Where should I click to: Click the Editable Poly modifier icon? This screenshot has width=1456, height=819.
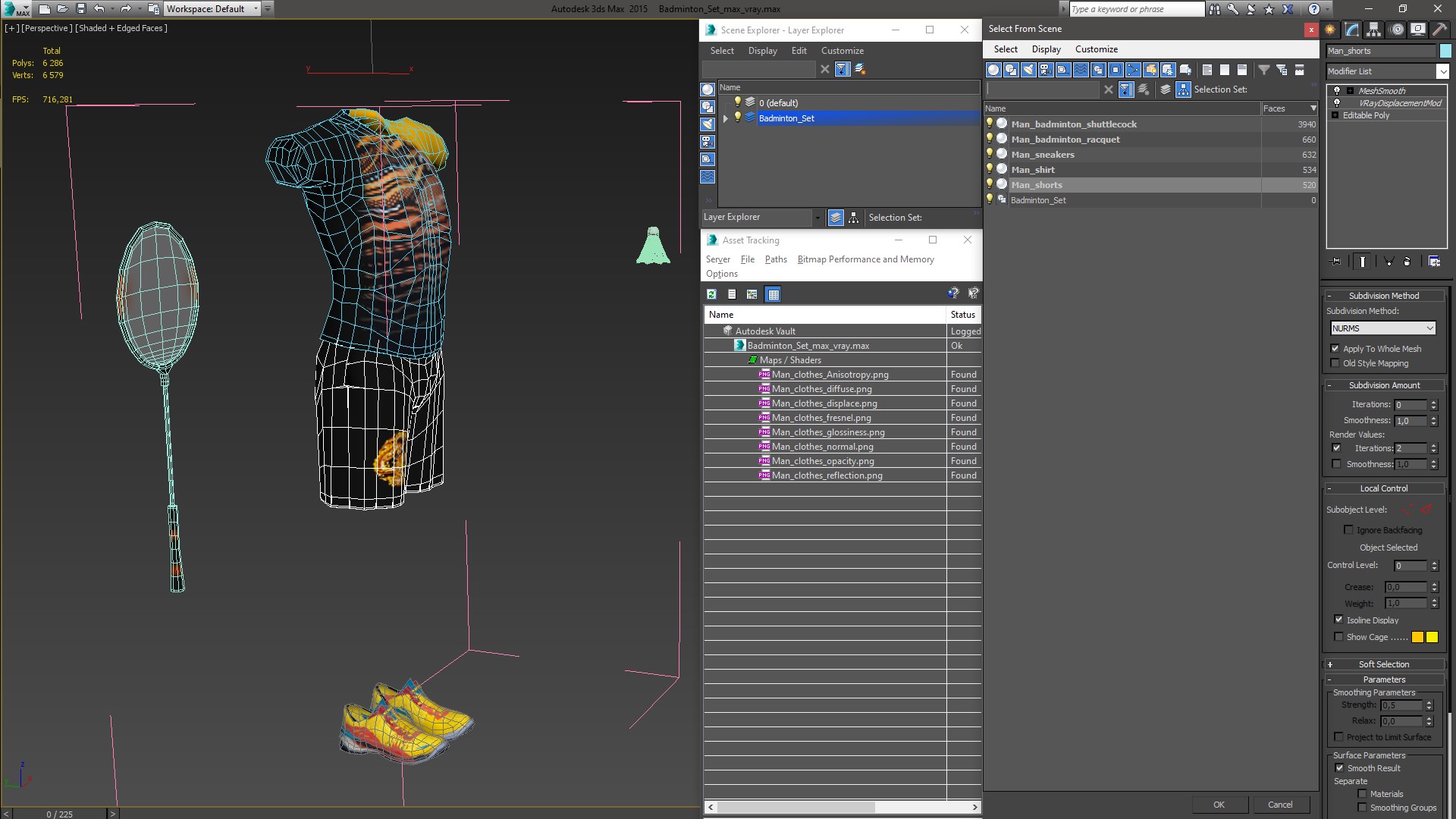point(1335,114)
